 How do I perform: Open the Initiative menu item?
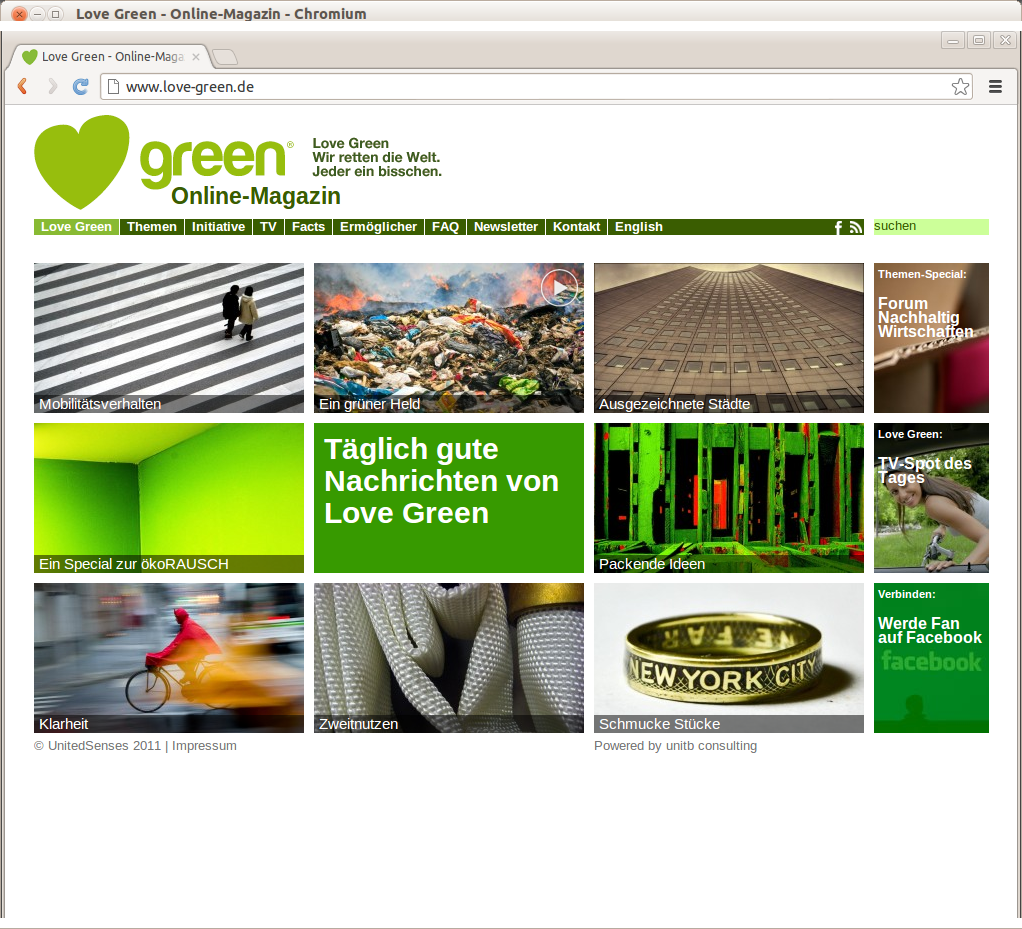pyautogui.click(x=218, y=227)
